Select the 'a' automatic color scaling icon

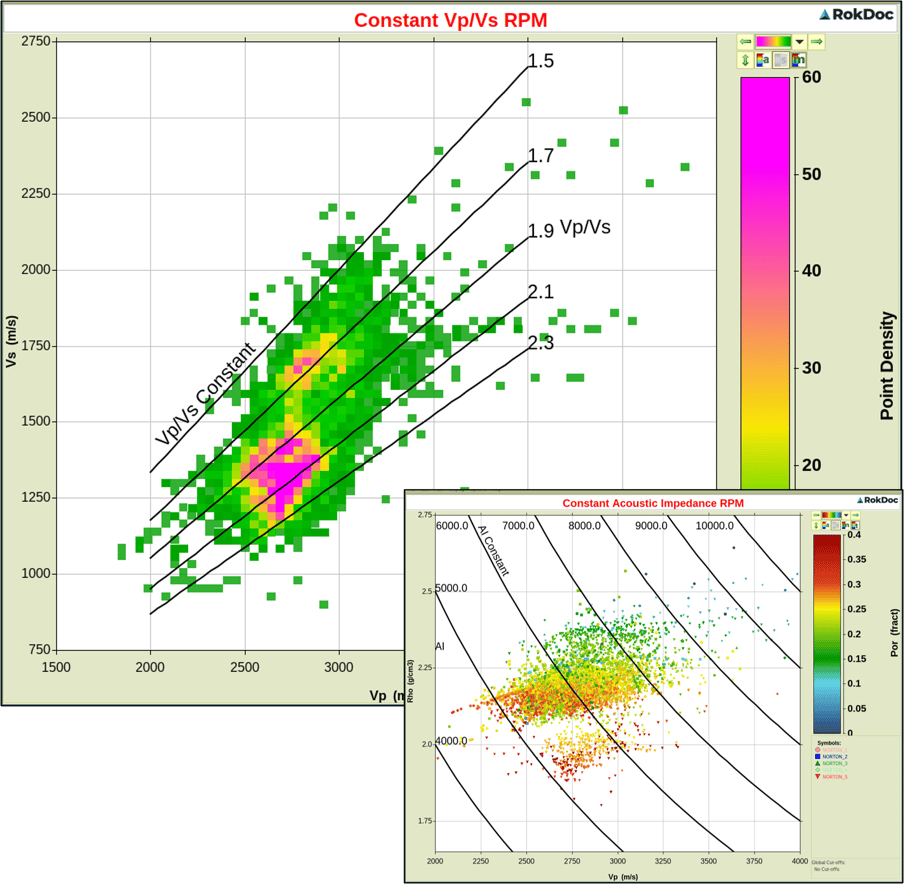pos(764,60)
